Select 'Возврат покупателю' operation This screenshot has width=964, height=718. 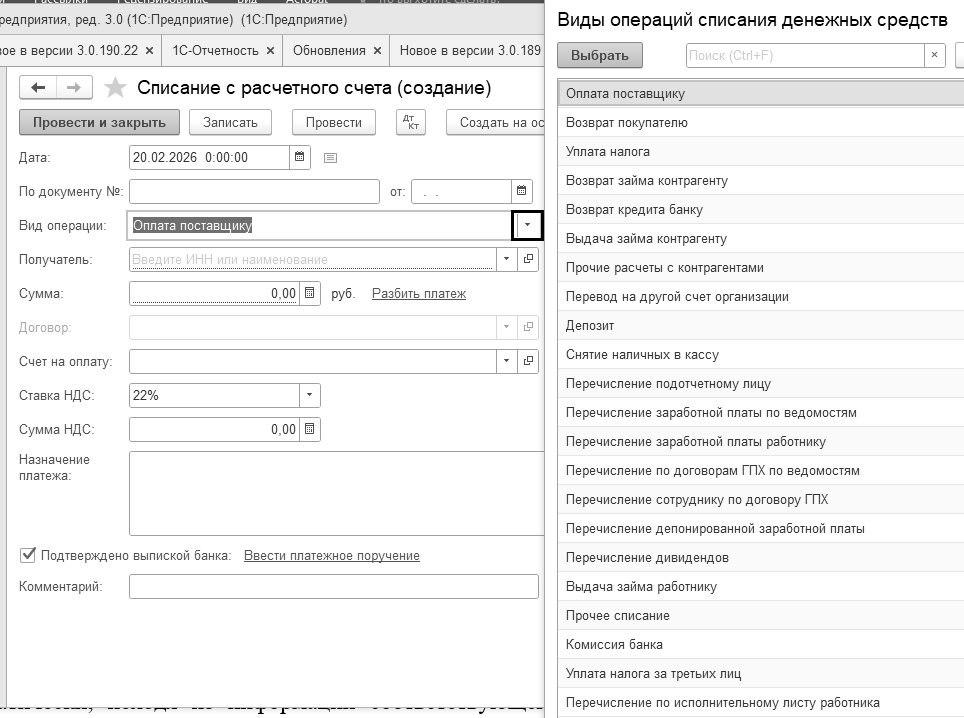(761, 122)
